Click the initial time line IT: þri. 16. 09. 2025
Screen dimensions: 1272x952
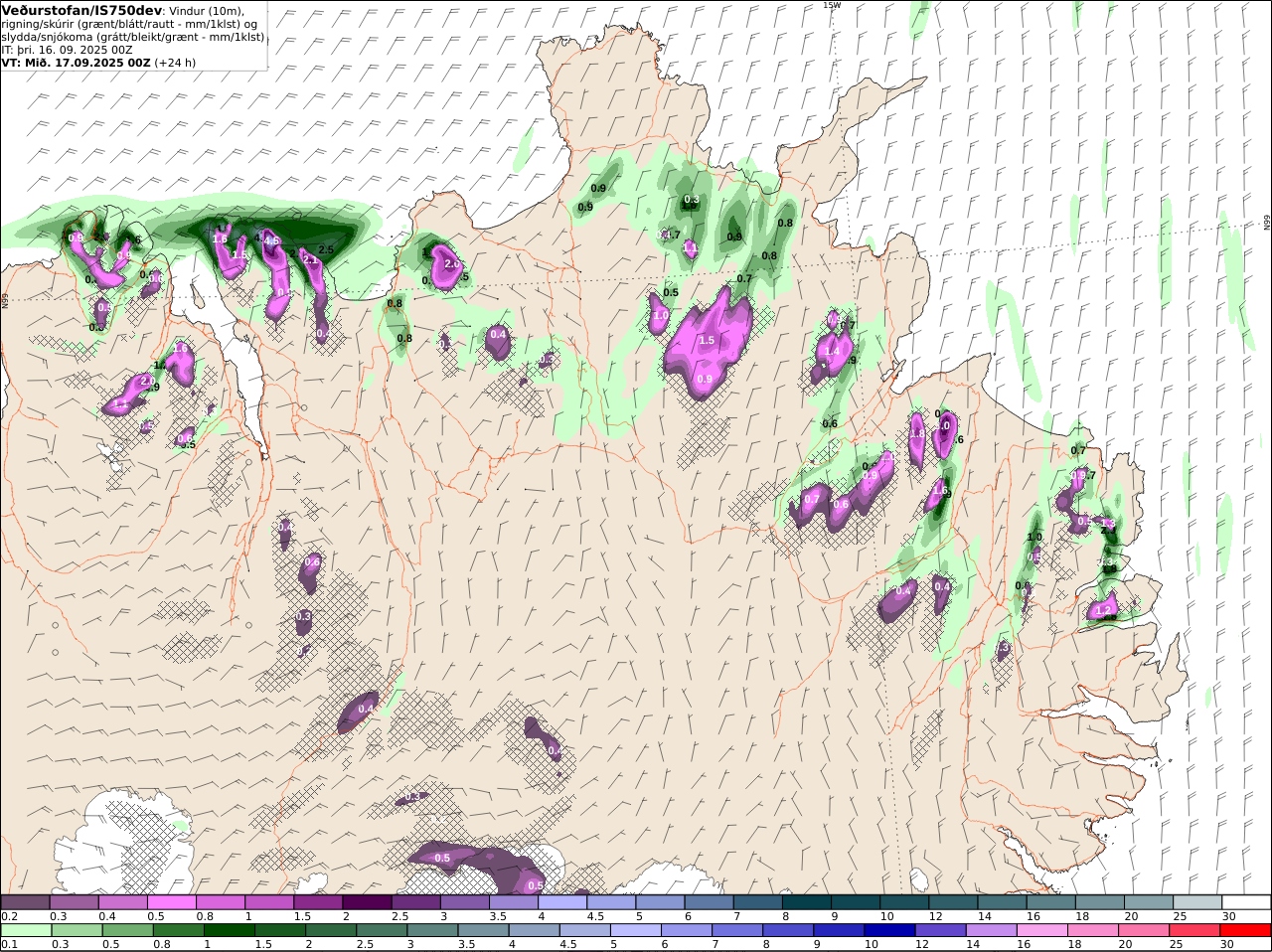56,49
